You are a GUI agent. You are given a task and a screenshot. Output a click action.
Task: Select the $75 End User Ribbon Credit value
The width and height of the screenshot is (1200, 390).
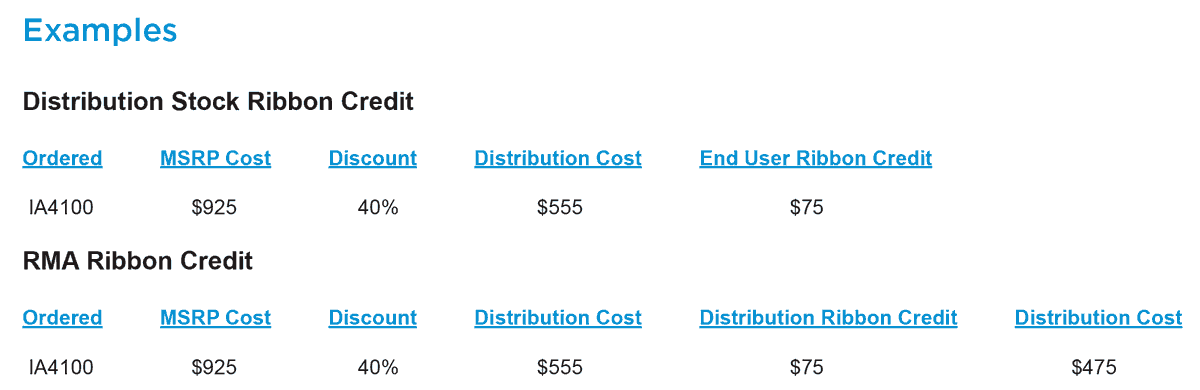(x=806, y=208)
